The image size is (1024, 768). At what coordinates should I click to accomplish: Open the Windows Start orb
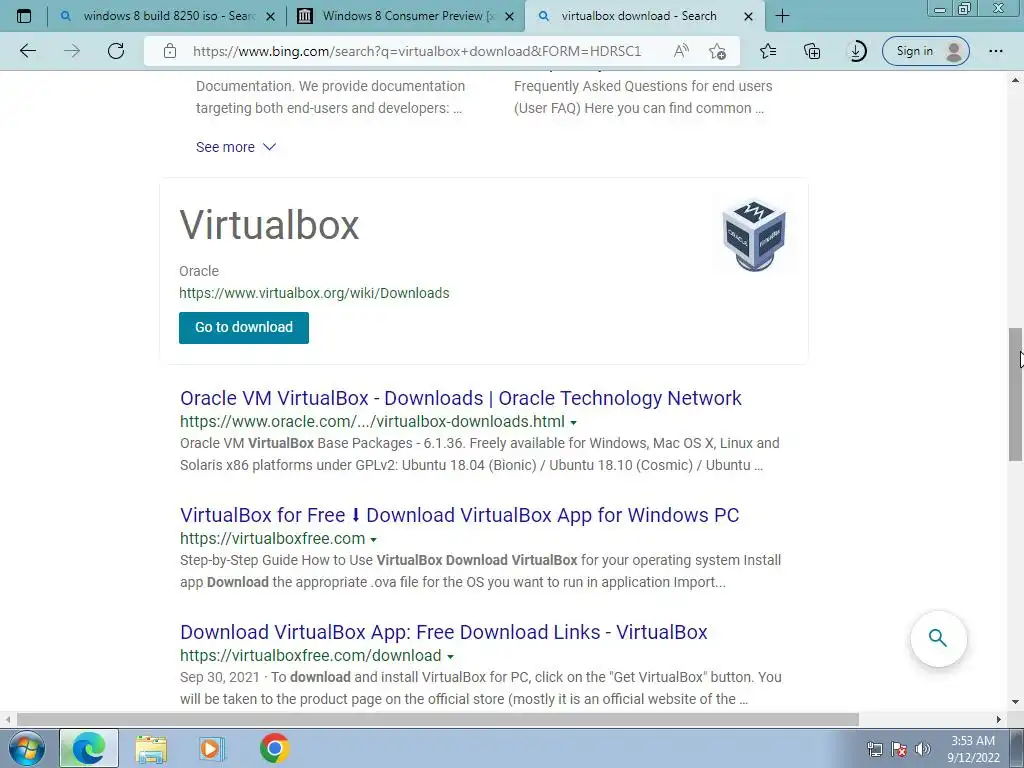pos(27,748)
